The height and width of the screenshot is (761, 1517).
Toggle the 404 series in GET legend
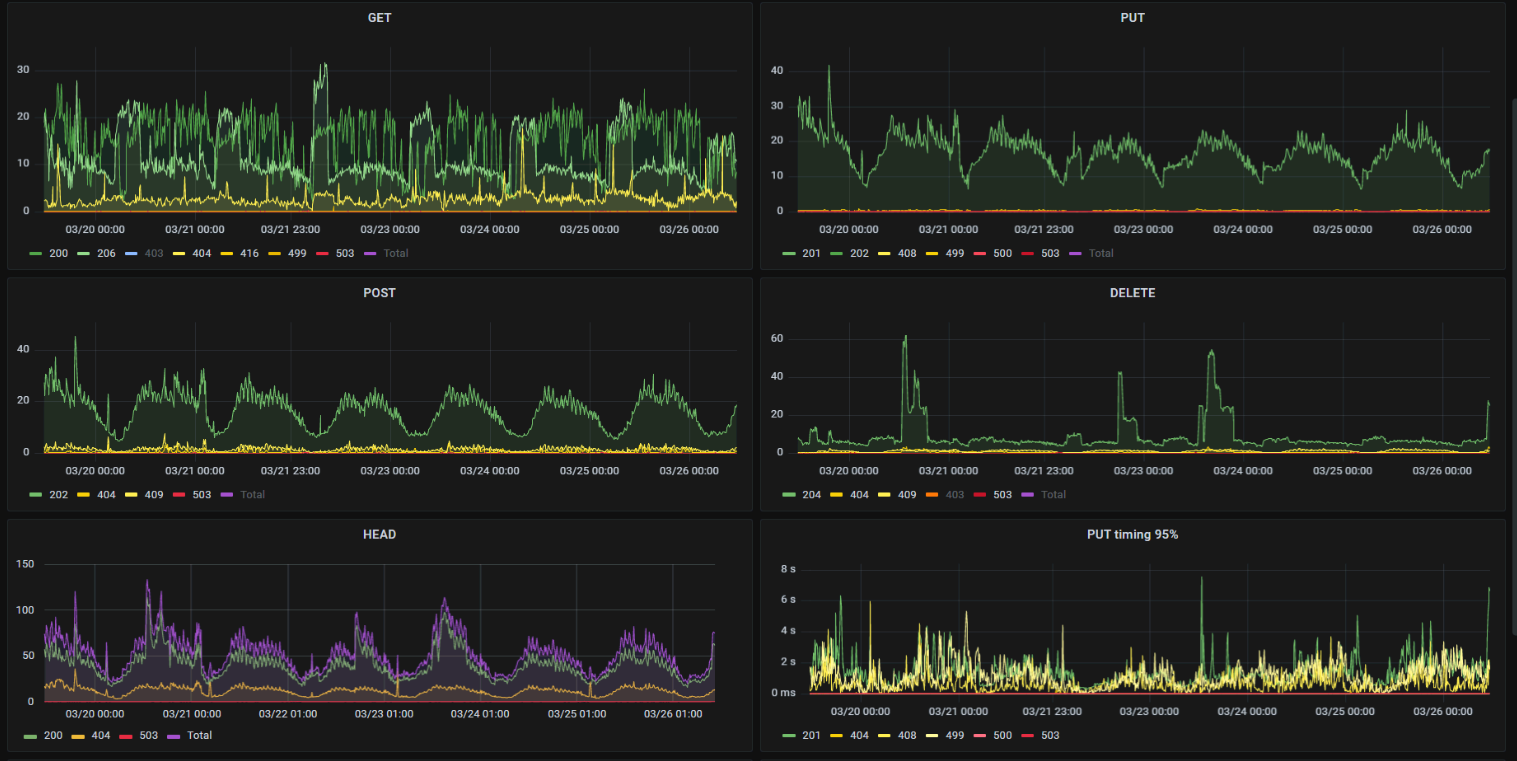pyautogui.click(x=201, y=253)
